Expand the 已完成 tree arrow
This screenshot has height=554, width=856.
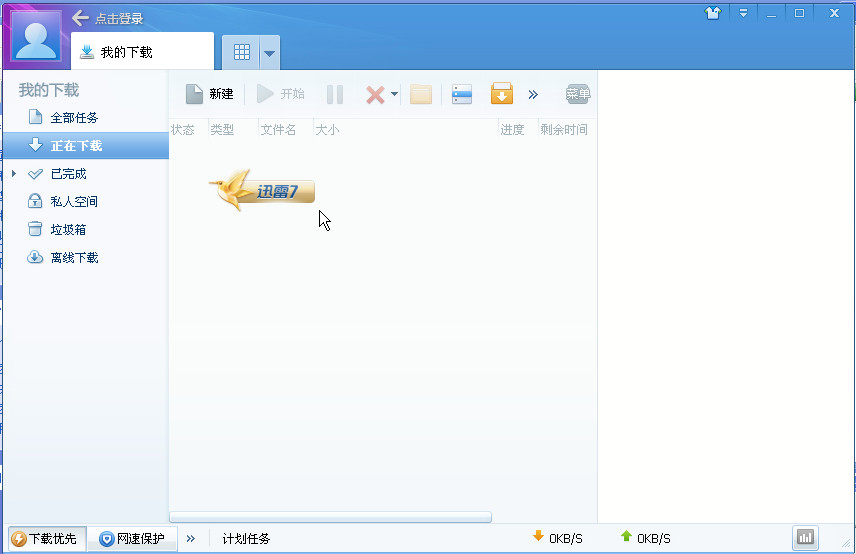14,174
